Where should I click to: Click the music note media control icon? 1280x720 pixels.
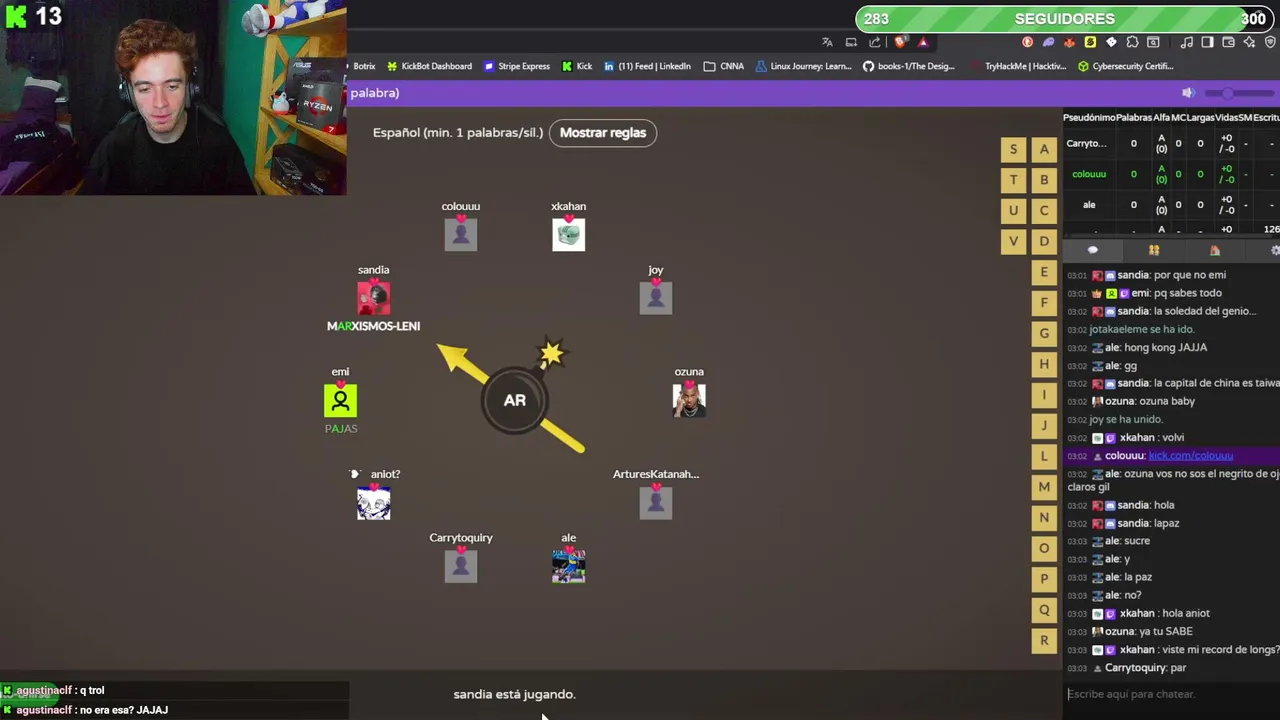coord(1186,42)
